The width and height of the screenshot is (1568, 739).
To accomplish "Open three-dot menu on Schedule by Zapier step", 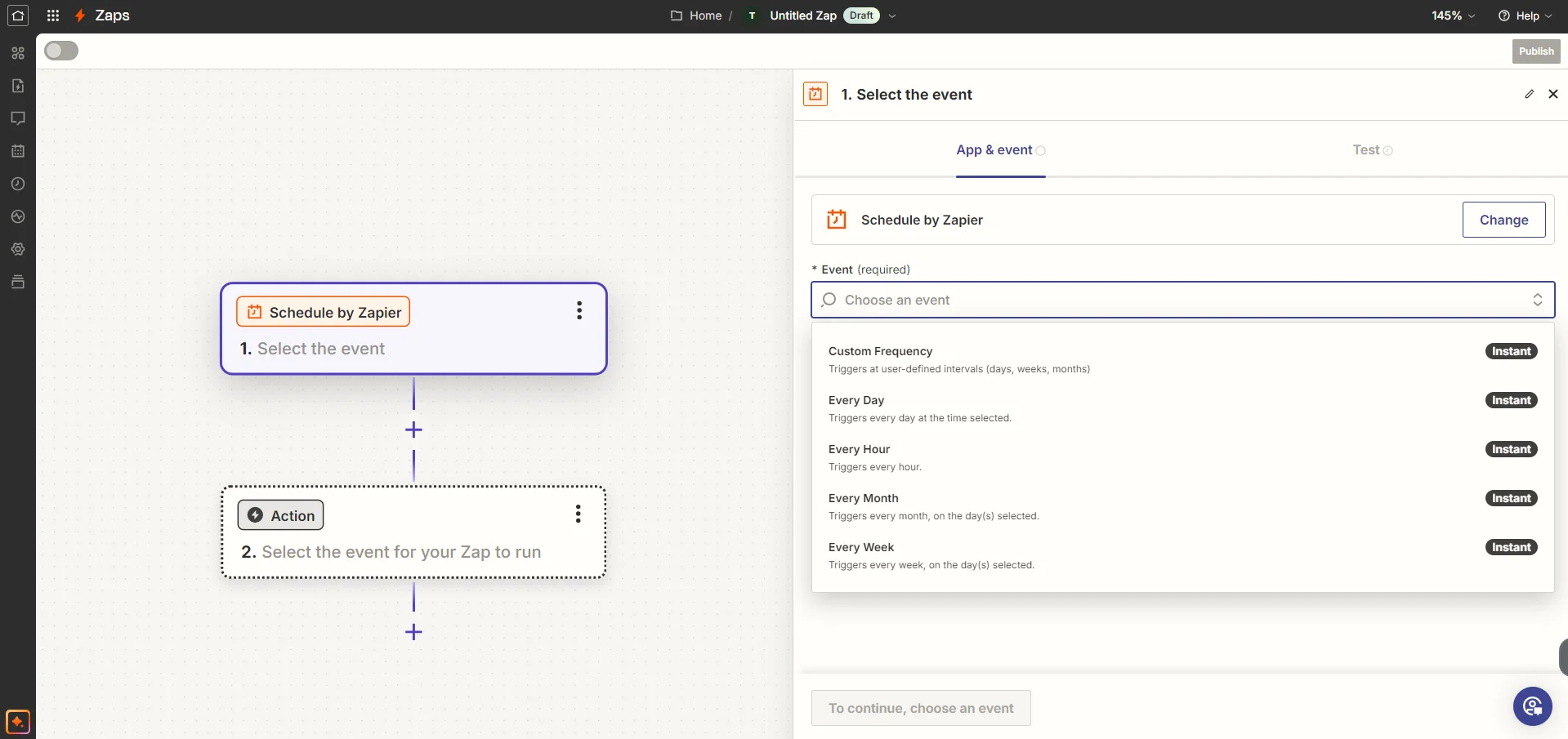I will [x=579, y=310].
